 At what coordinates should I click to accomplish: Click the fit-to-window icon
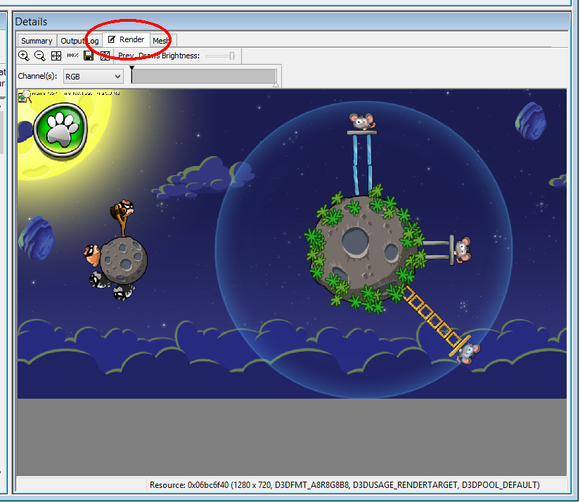click(x=56, y=56)
